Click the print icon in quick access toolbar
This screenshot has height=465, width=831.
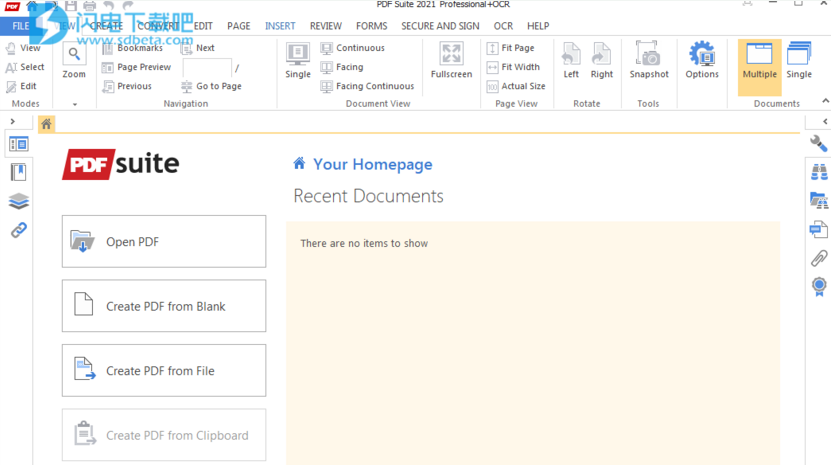(90, 6)
